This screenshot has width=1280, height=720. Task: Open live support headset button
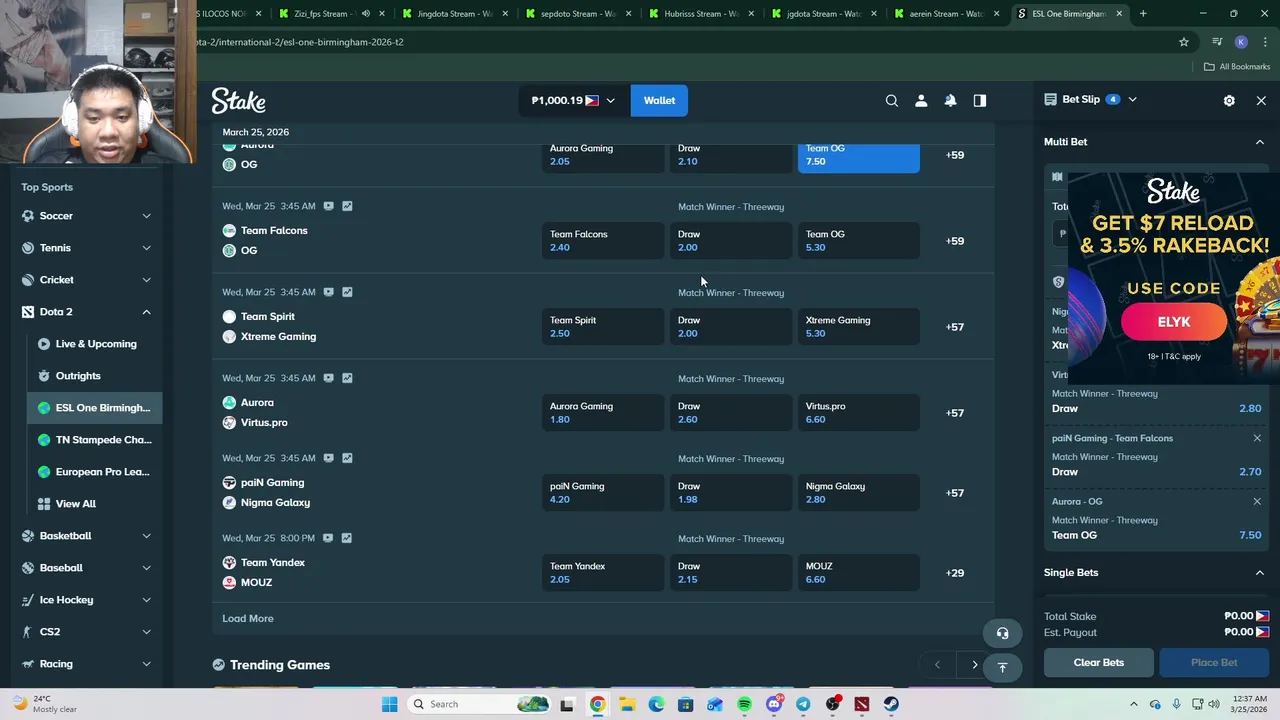[x=1002, y=633]
